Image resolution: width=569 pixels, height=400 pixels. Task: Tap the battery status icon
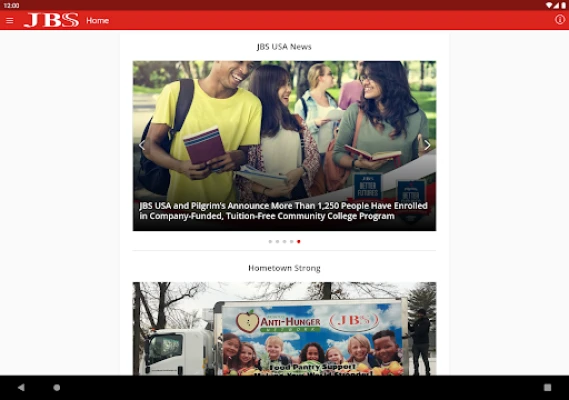(x=564, y=5)
